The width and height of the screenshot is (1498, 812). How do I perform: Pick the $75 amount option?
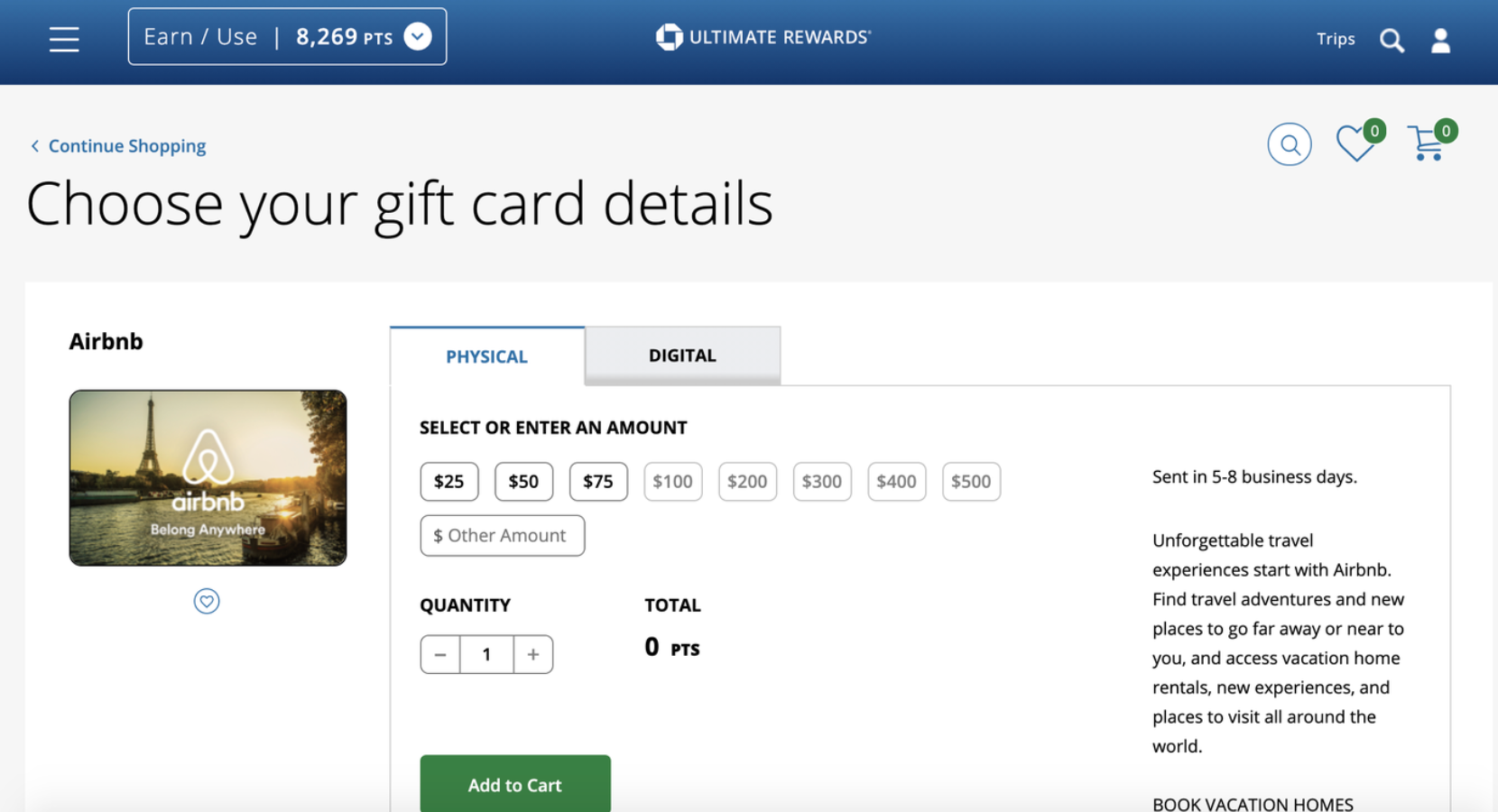pyautogui.click(x=598, y=482)
